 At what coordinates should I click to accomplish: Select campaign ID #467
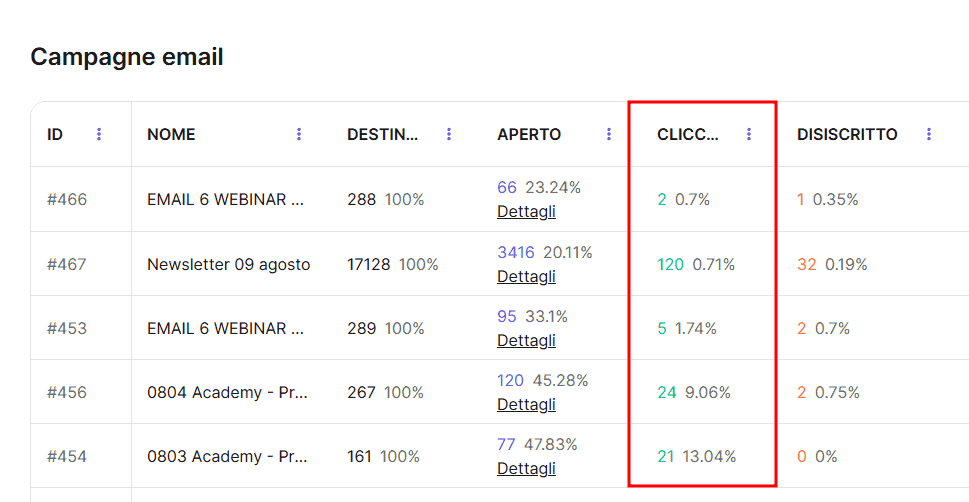[67, 265]
